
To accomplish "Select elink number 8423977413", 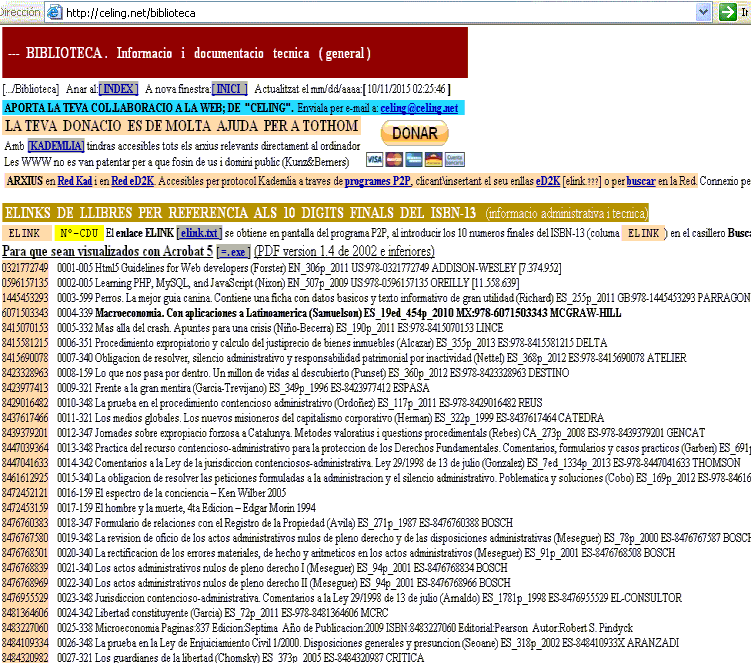I will click(x=25, y=388).
